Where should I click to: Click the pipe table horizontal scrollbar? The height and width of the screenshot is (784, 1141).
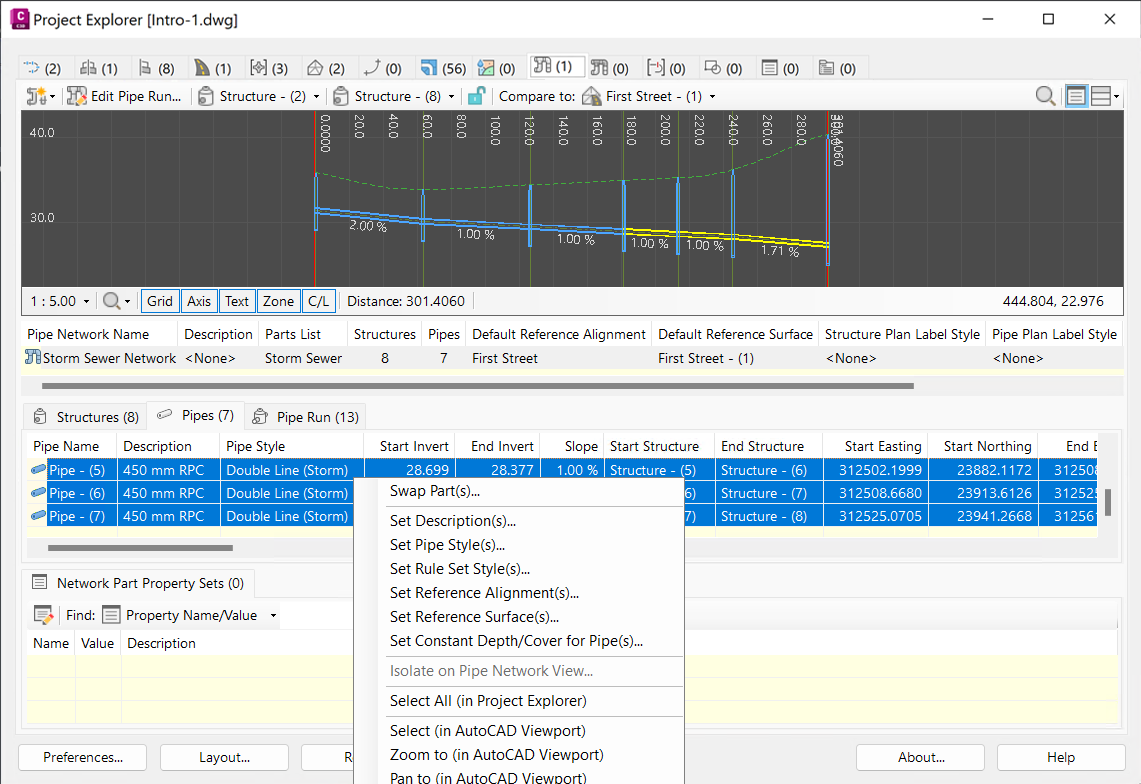coord(140,547)
